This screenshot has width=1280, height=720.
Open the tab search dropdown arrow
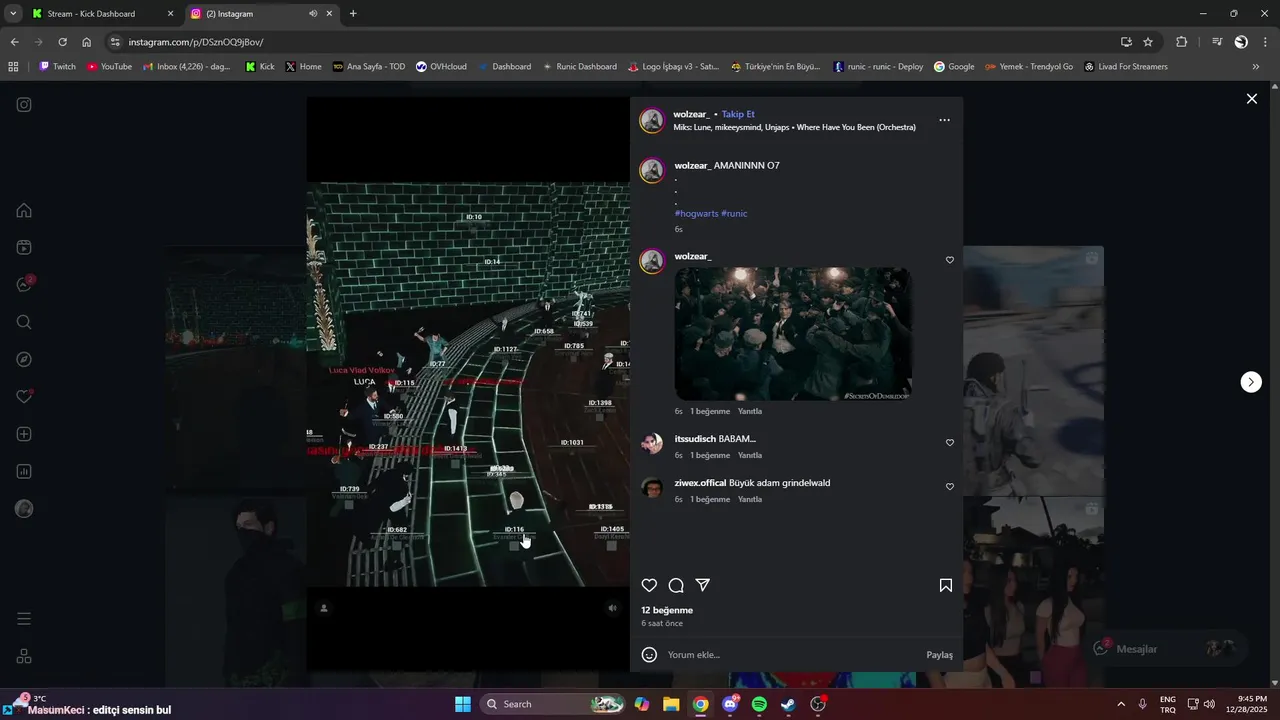point(13,14)
